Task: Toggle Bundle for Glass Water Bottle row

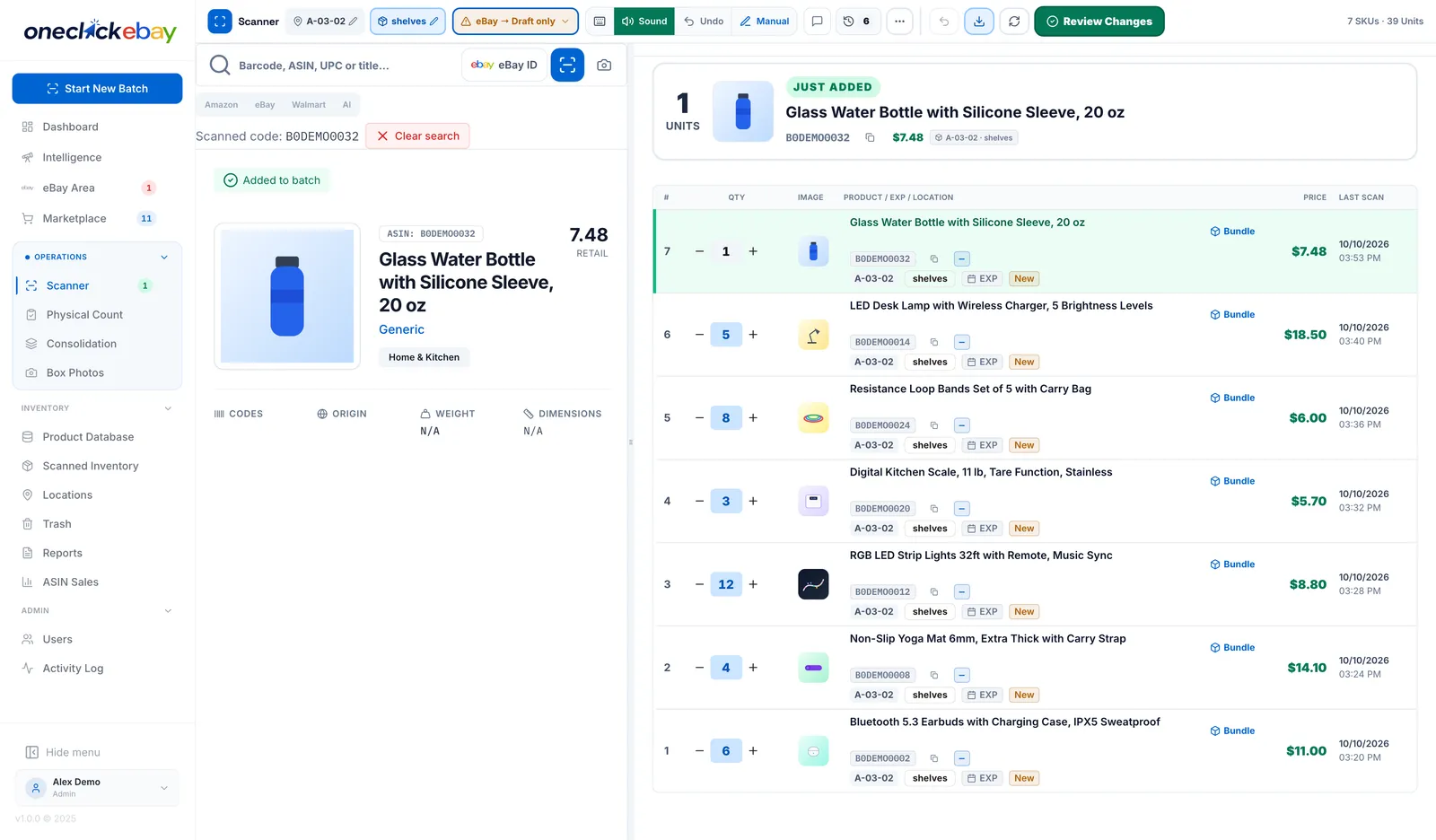Action: pos(1232,232)
